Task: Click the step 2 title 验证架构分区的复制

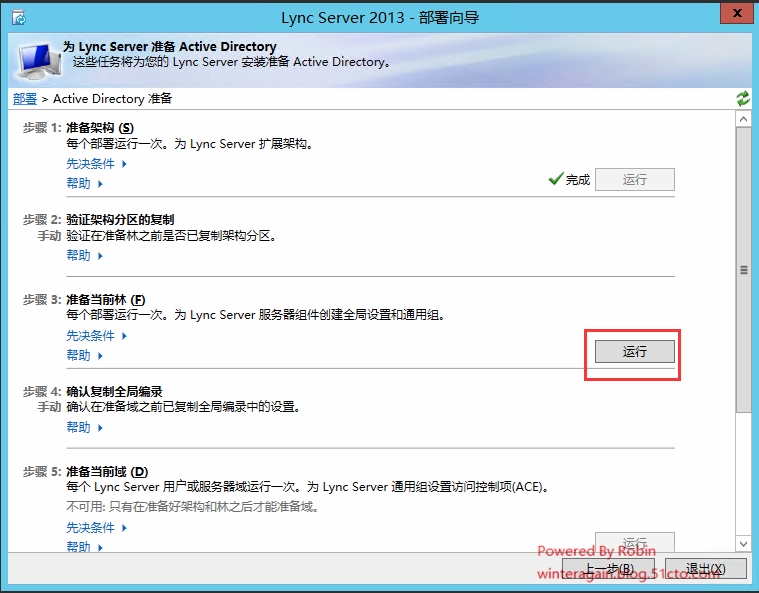Action: tap(120, 220)
